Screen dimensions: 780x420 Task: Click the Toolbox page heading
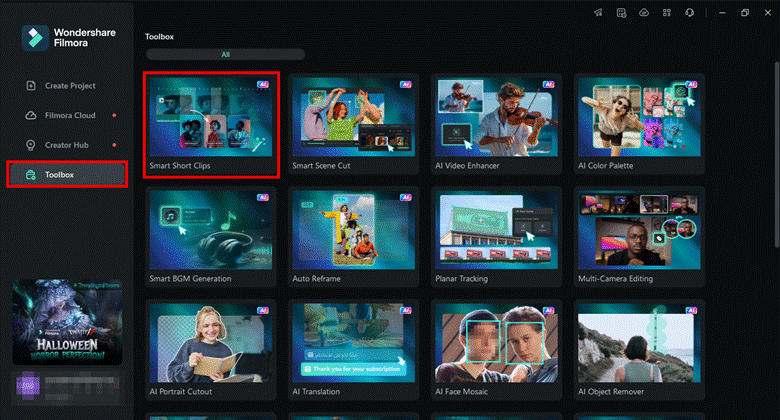point(159,37)
